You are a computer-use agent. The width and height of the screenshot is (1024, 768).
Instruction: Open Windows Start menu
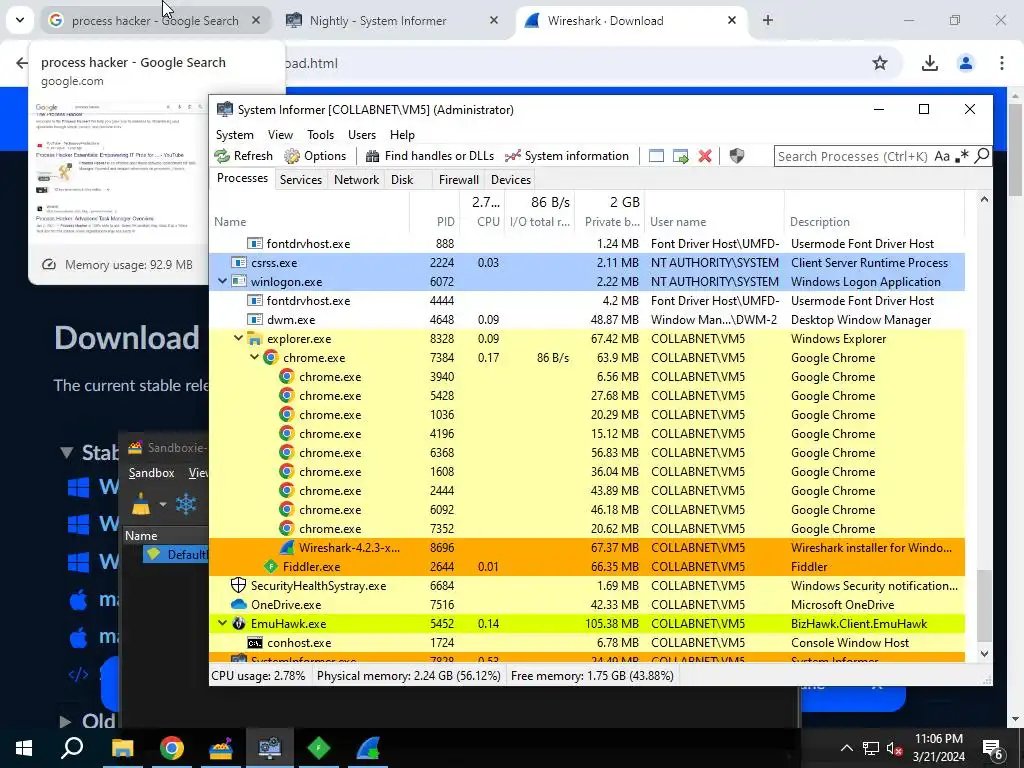click(24, 748)
